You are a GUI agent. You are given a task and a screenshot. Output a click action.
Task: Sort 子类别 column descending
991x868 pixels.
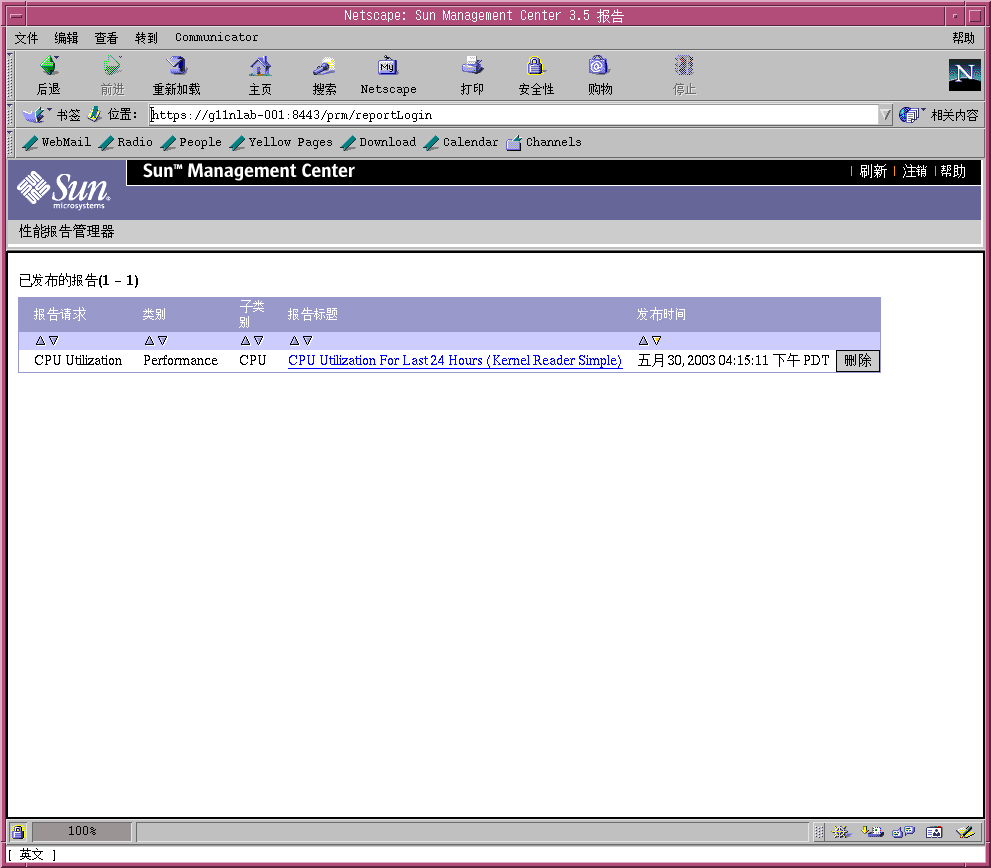pos(258,340)
